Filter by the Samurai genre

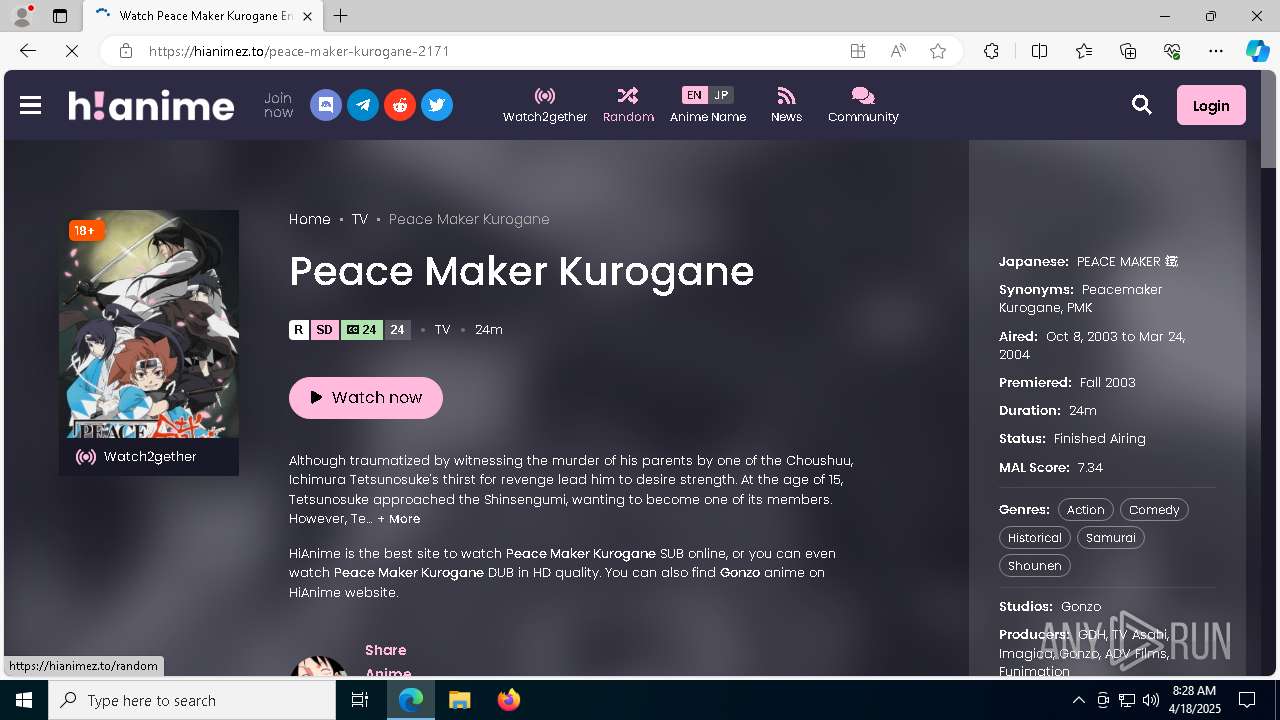pyautogui.click(x=1110, y=538)
